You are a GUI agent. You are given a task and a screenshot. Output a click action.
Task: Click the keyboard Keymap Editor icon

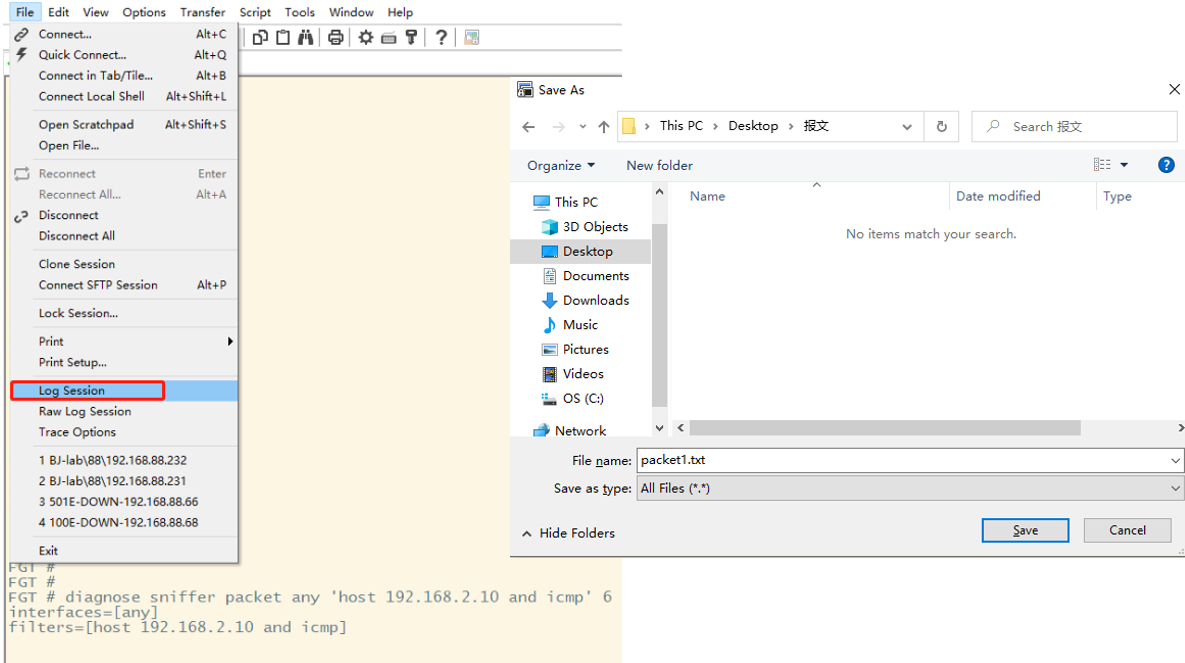[x=388, y=37]
